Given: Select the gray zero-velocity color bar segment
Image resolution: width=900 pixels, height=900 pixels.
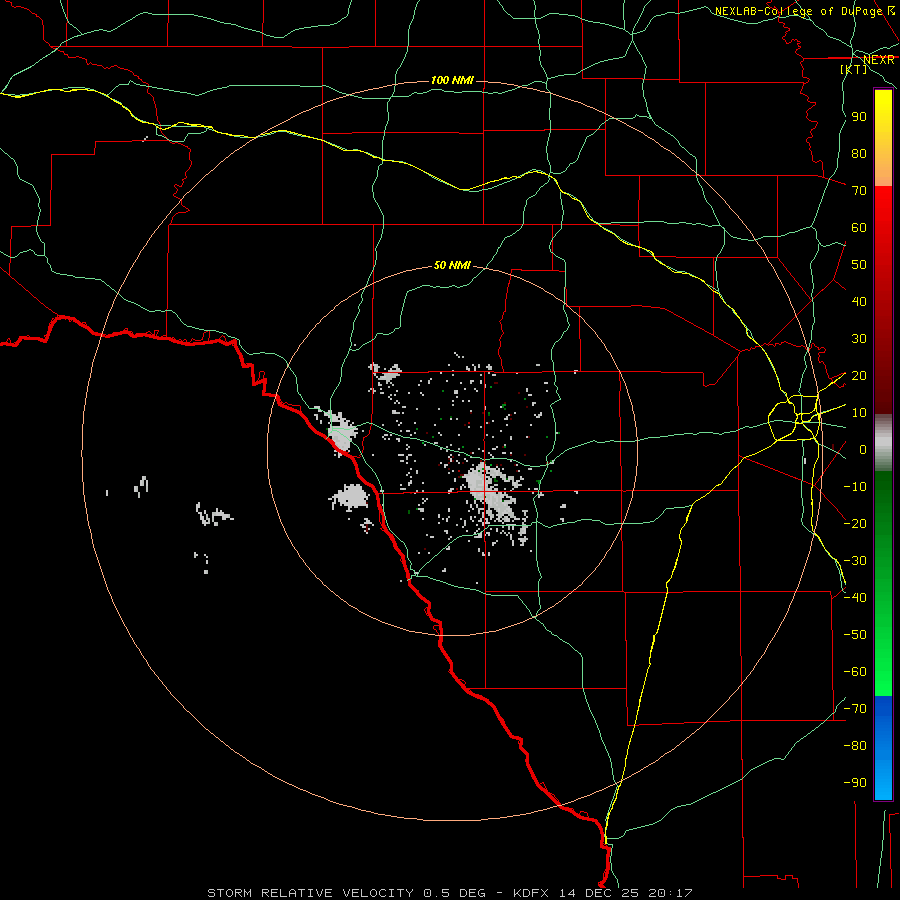Looking at the screenshot, I should (x=883, y=443).
